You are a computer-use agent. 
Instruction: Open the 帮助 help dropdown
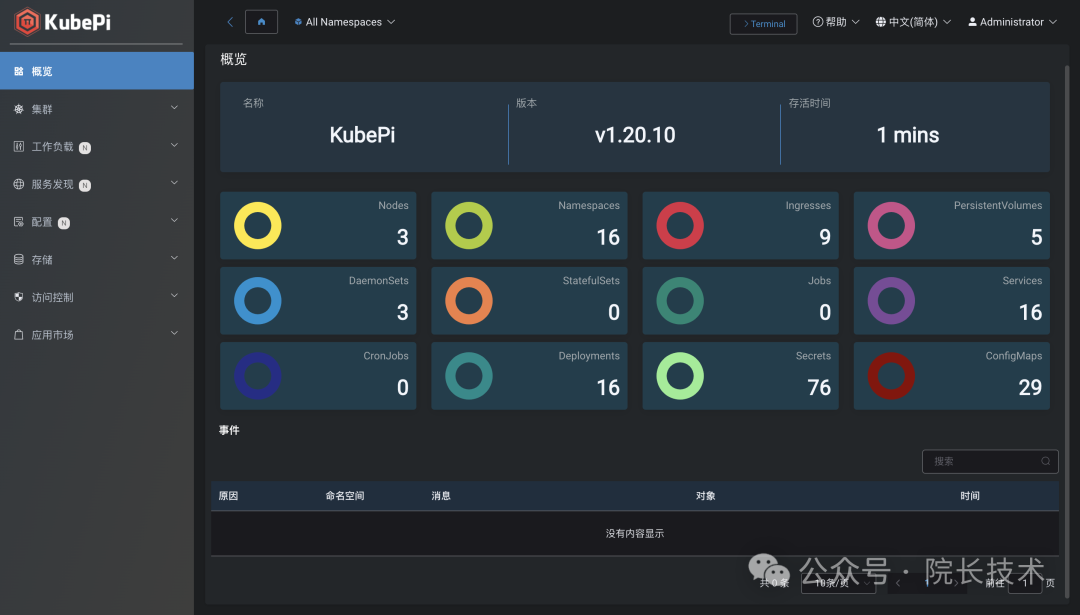(x=836, y=22)
